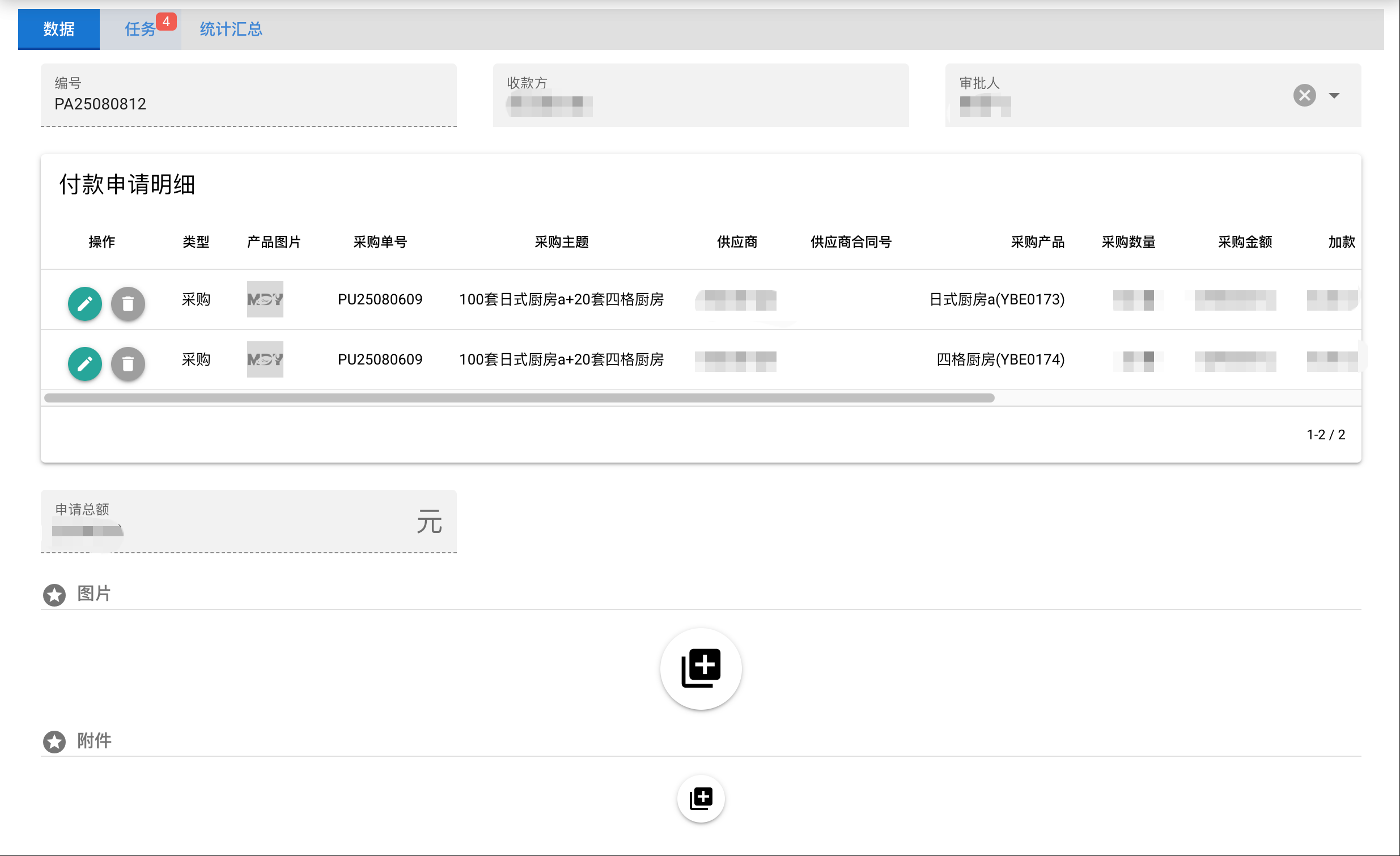Click the 申请总额 amount field
1400x856 pixels.
coord(248,520)
